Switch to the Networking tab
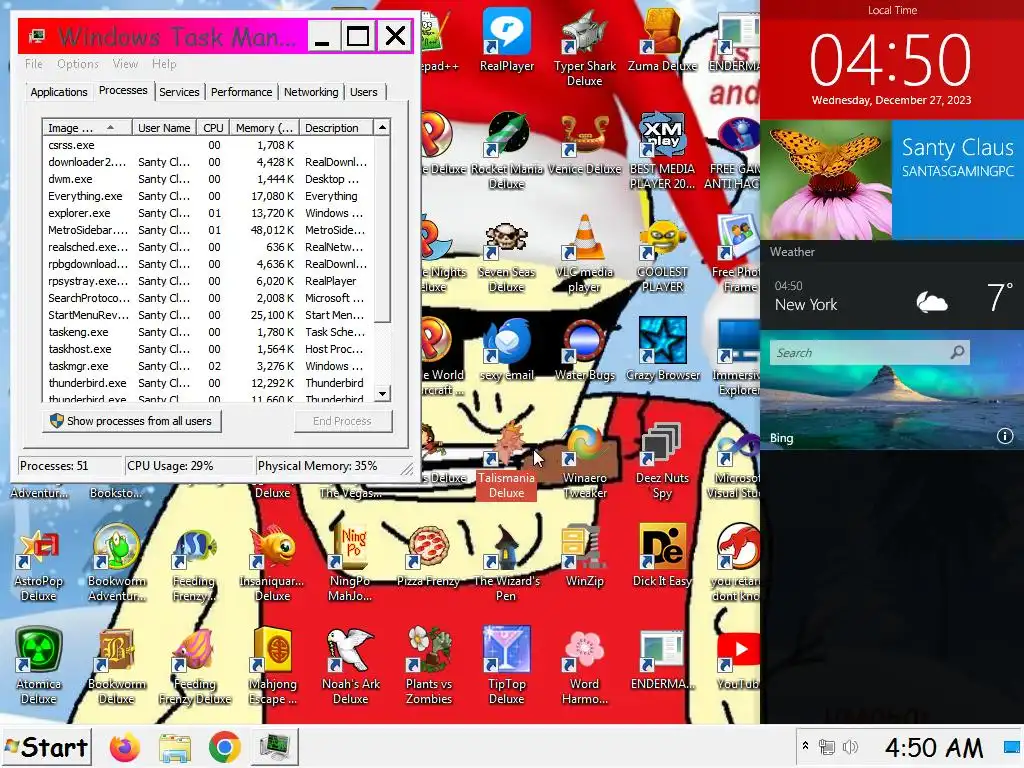The height and width of the screenshot is (768, 1024). [311, 92]
